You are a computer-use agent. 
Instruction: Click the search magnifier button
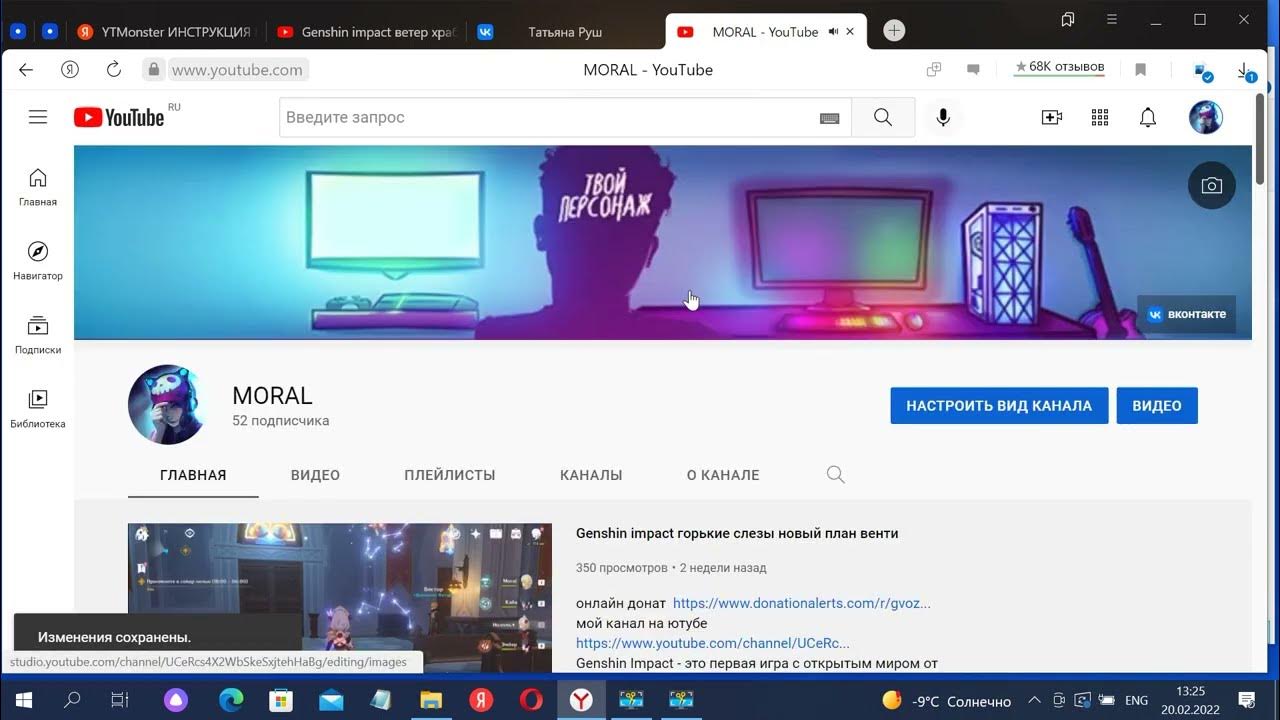pyautogui.click(x=883, y=117)
